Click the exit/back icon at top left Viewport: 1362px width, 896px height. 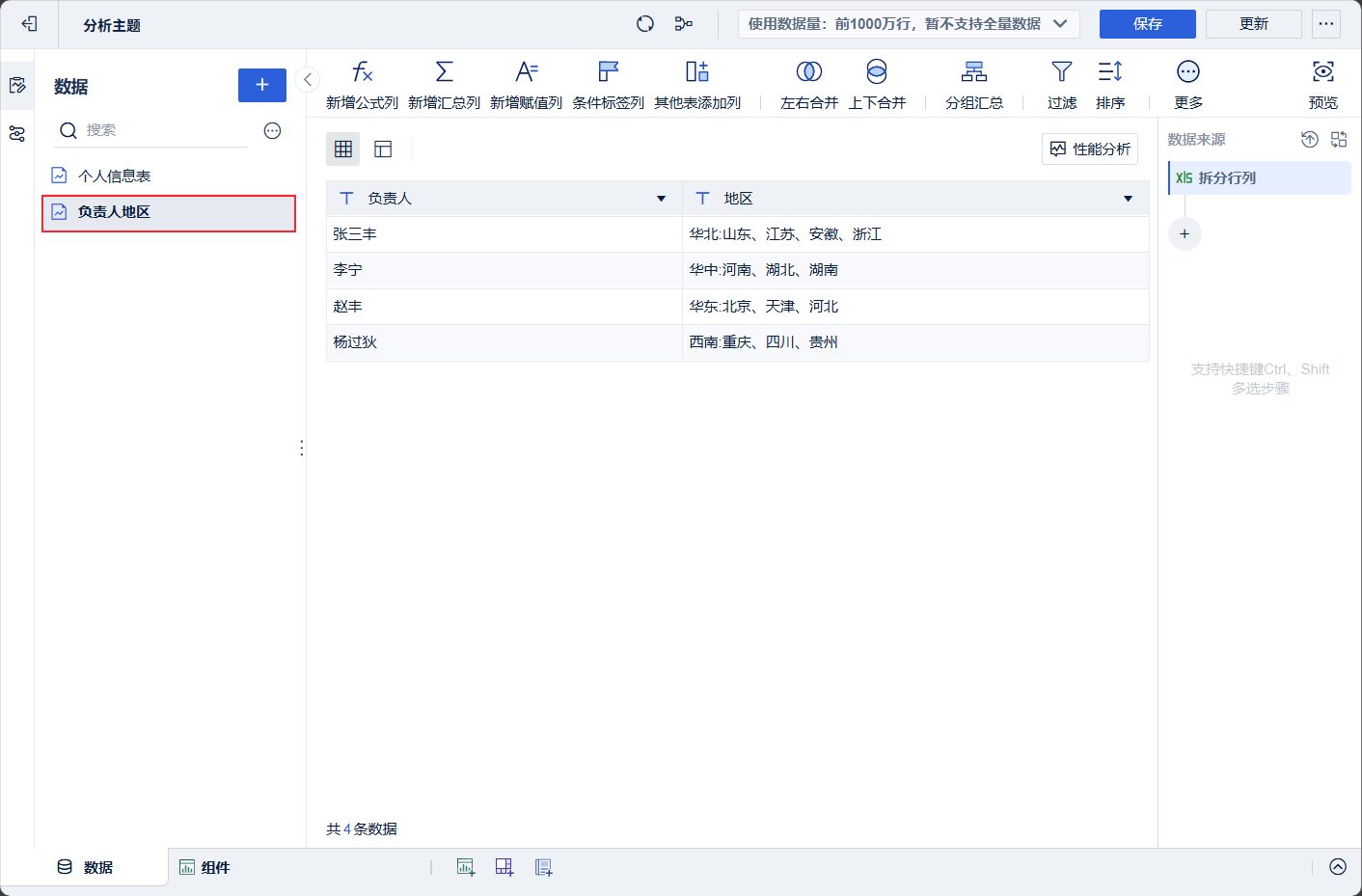29,24
